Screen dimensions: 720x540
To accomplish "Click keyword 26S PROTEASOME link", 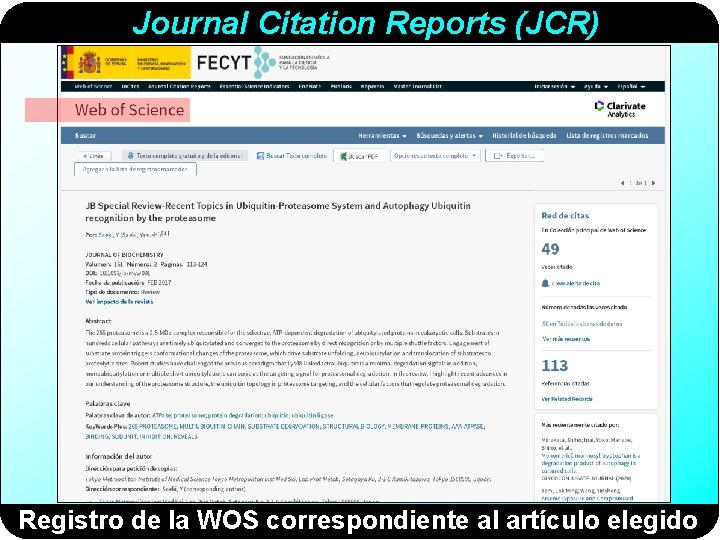I will pyautogui.click(x=152, y=426).
